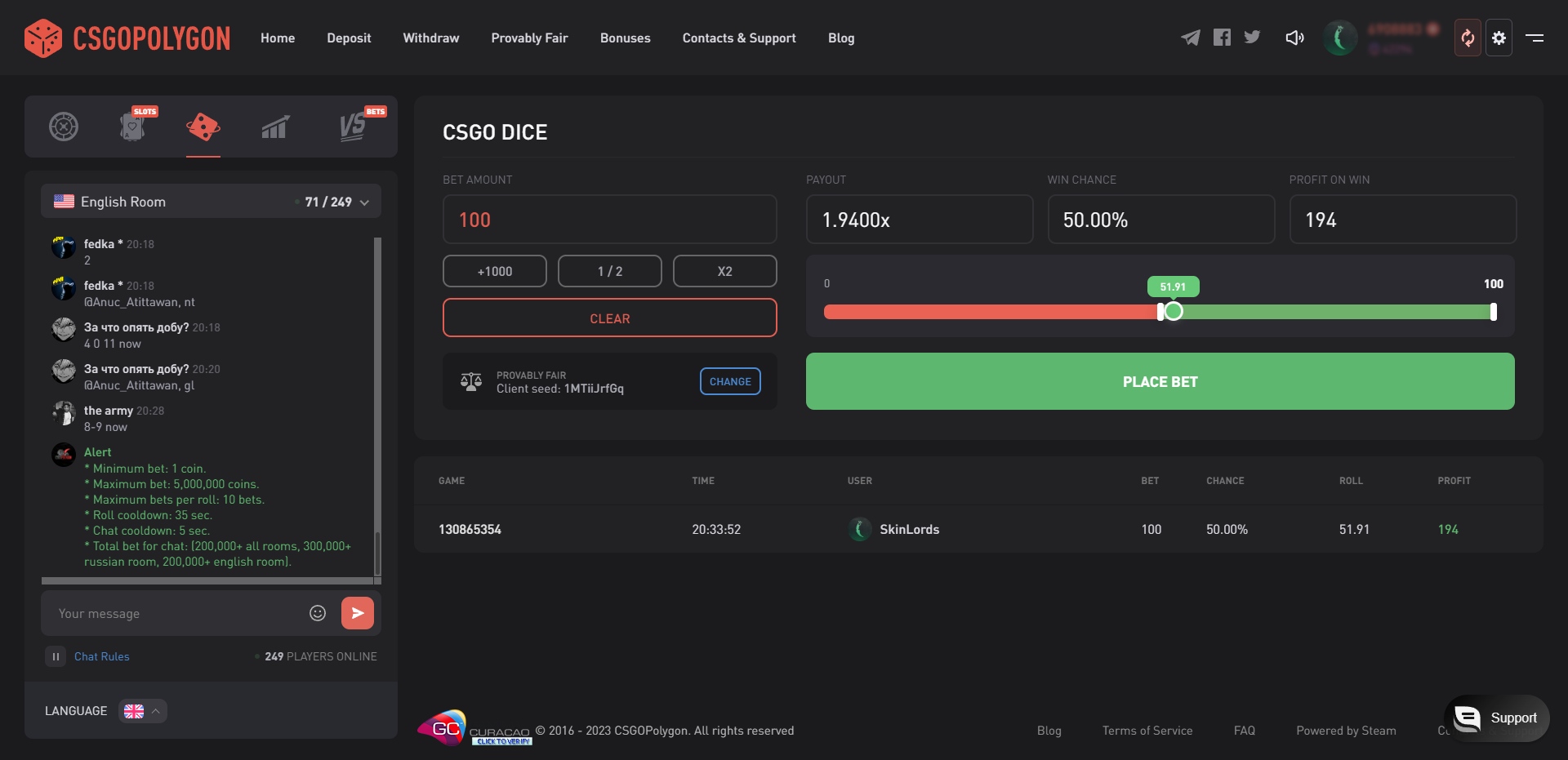Open the Bonuses page

tap(626, 38)
